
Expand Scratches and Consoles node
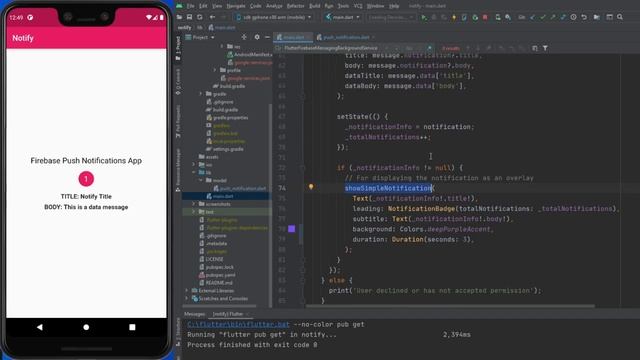tap(187, 298)
